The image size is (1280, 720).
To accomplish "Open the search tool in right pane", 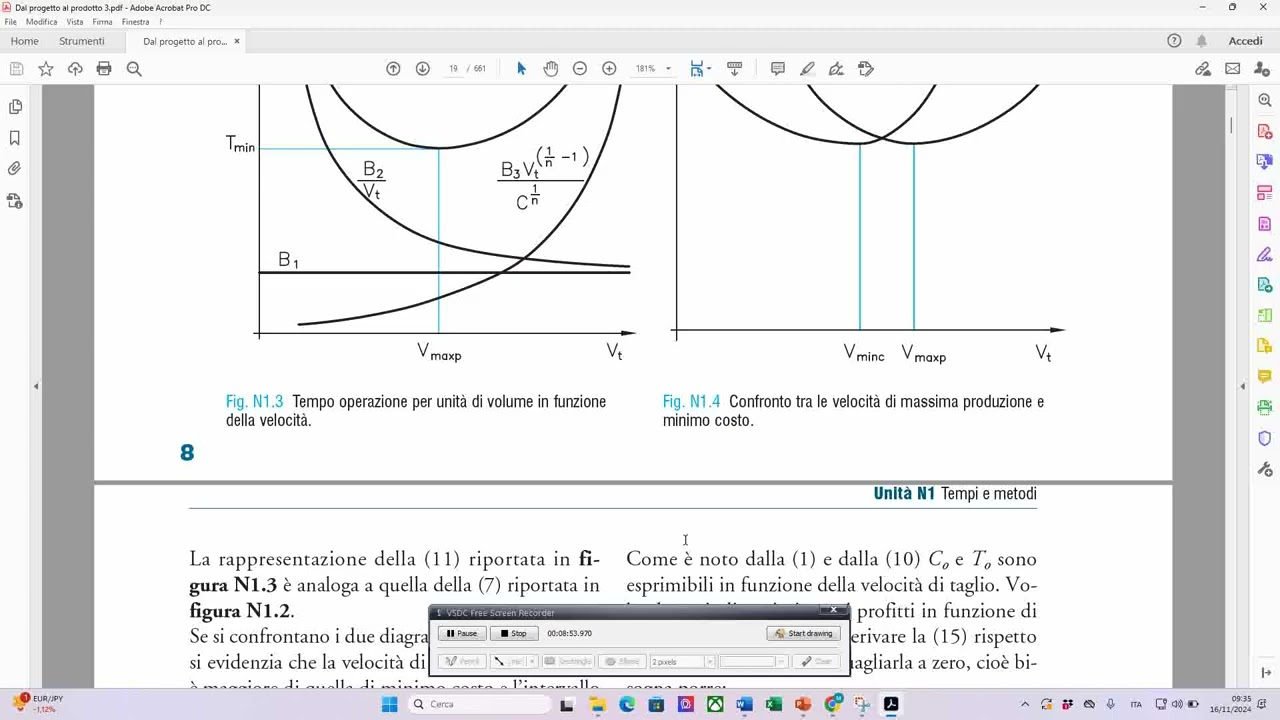I will pos(1265,100).
